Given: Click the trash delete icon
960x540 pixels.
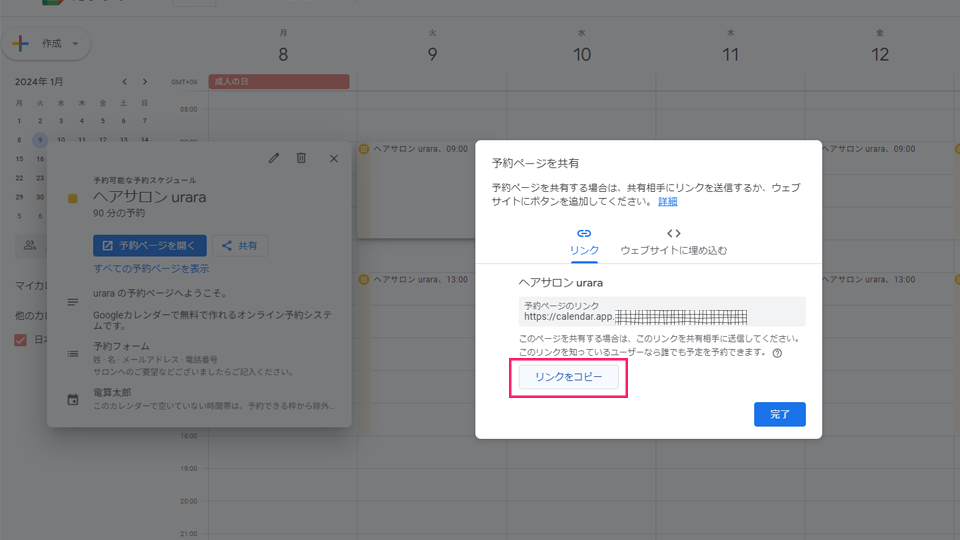Looking at the screenshot, I should [301, 158].
